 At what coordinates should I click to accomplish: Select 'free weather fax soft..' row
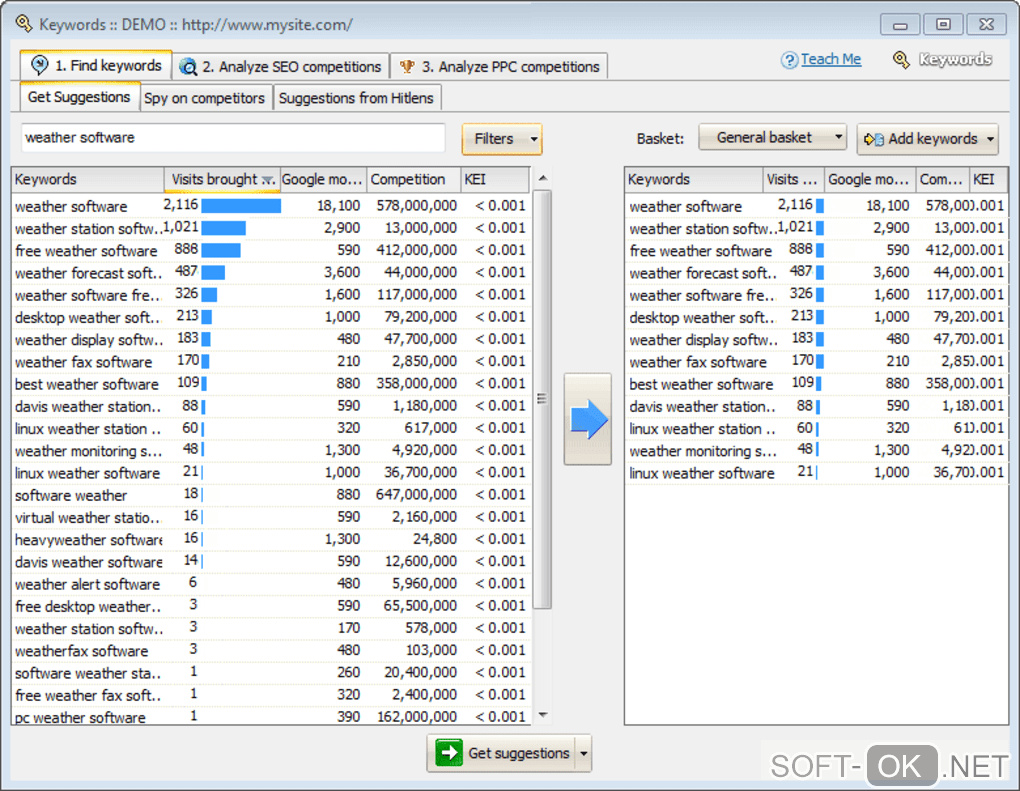[x=271, y=695]
